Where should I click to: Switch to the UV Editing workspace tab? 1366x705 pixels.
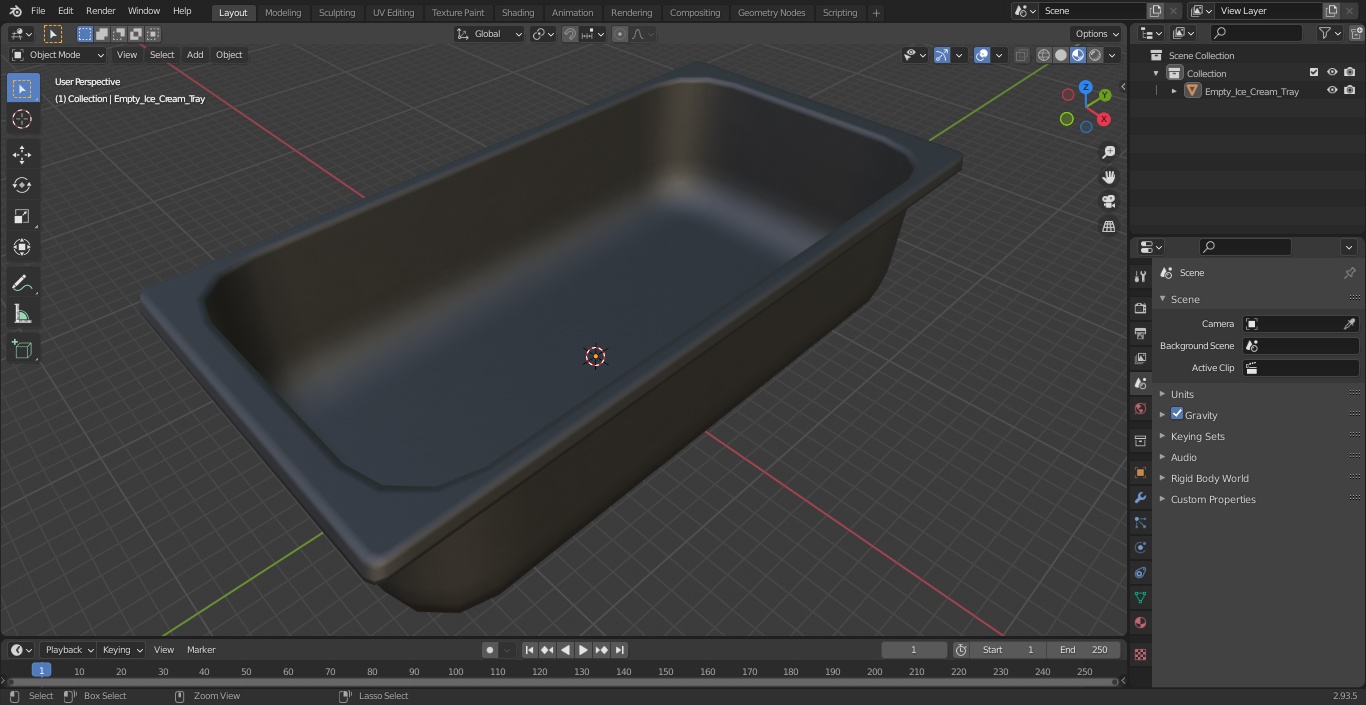click(x=393, y=13)
